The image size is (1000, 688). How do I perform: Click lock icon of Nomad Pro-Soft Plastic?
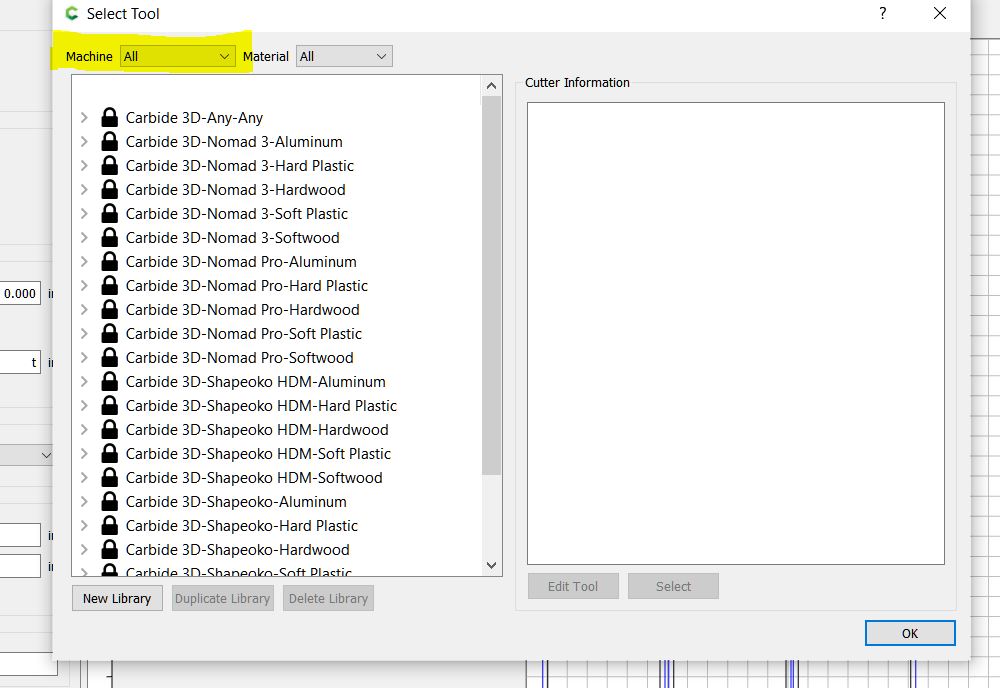(110, 333)
